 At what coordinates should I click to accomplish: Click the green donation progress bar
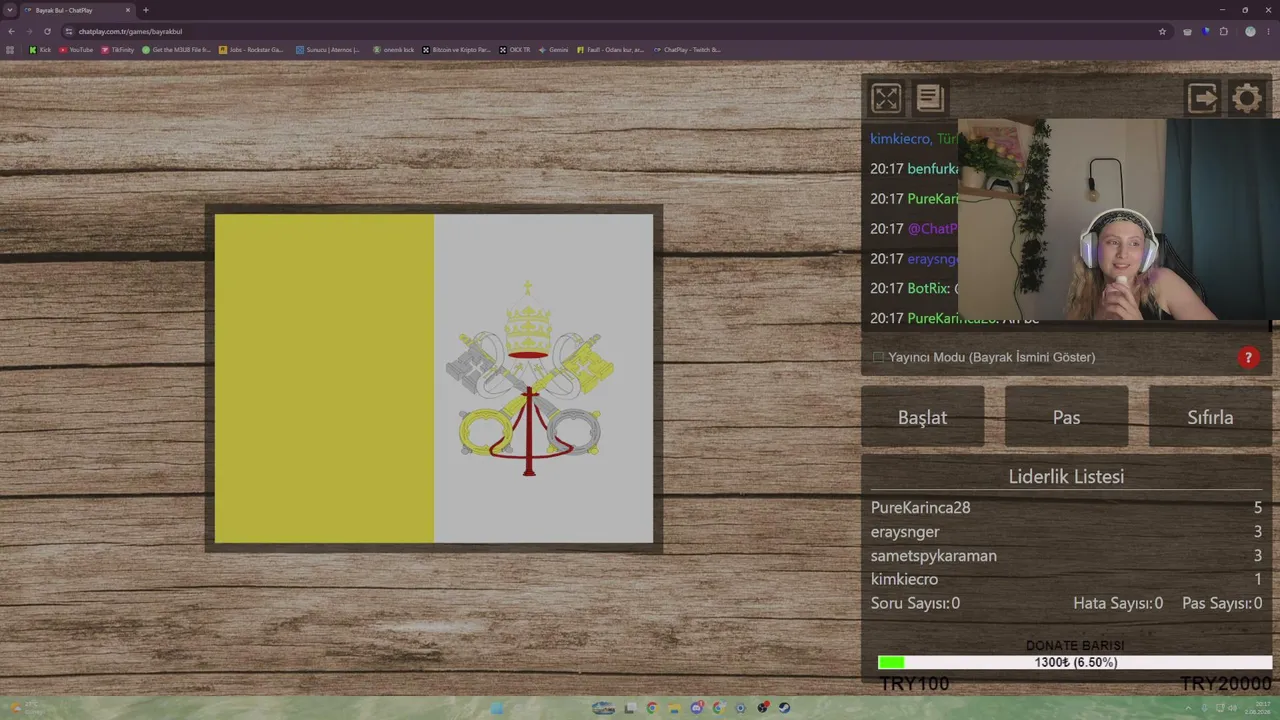point(1075,662)
